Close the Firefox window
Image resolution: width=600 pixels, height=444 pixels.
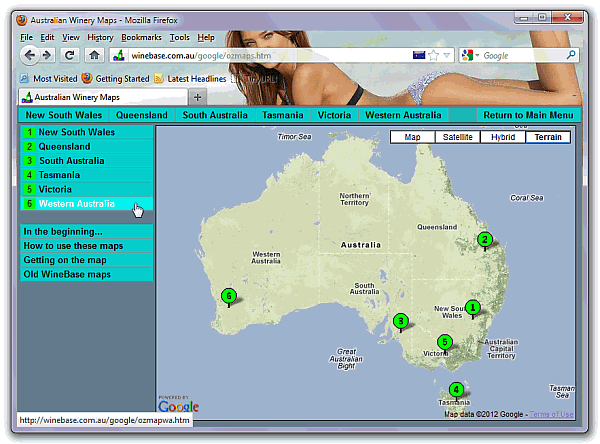(x=567, y=17)
